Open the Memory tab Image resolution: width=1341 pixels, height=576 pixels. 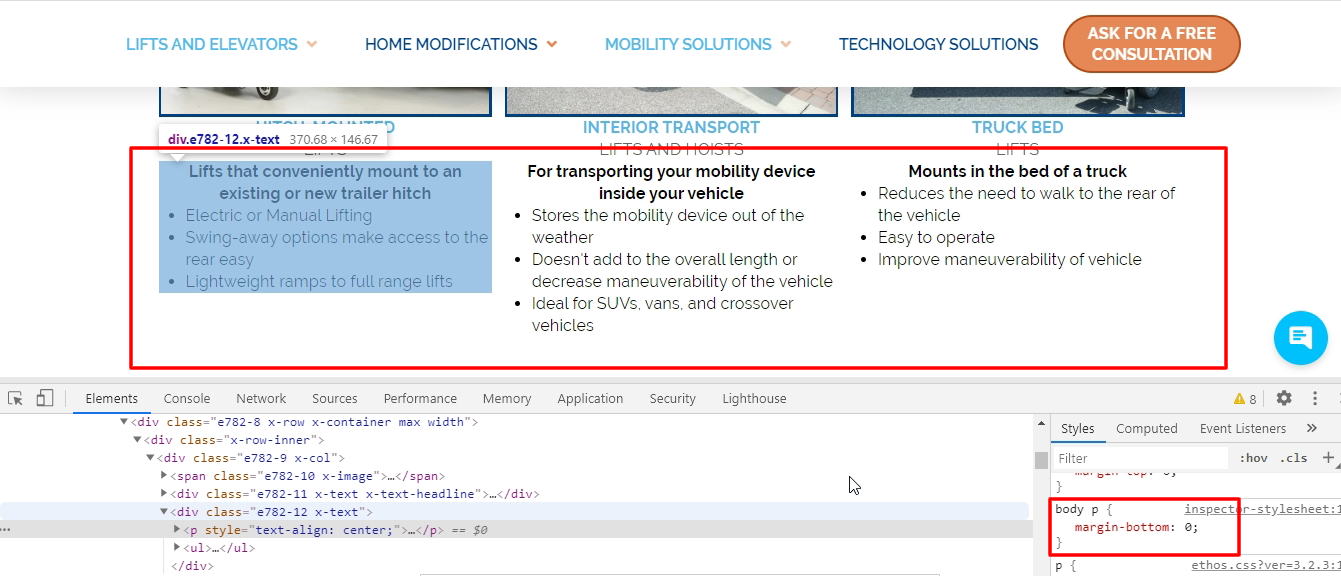(x=507, y=398)
